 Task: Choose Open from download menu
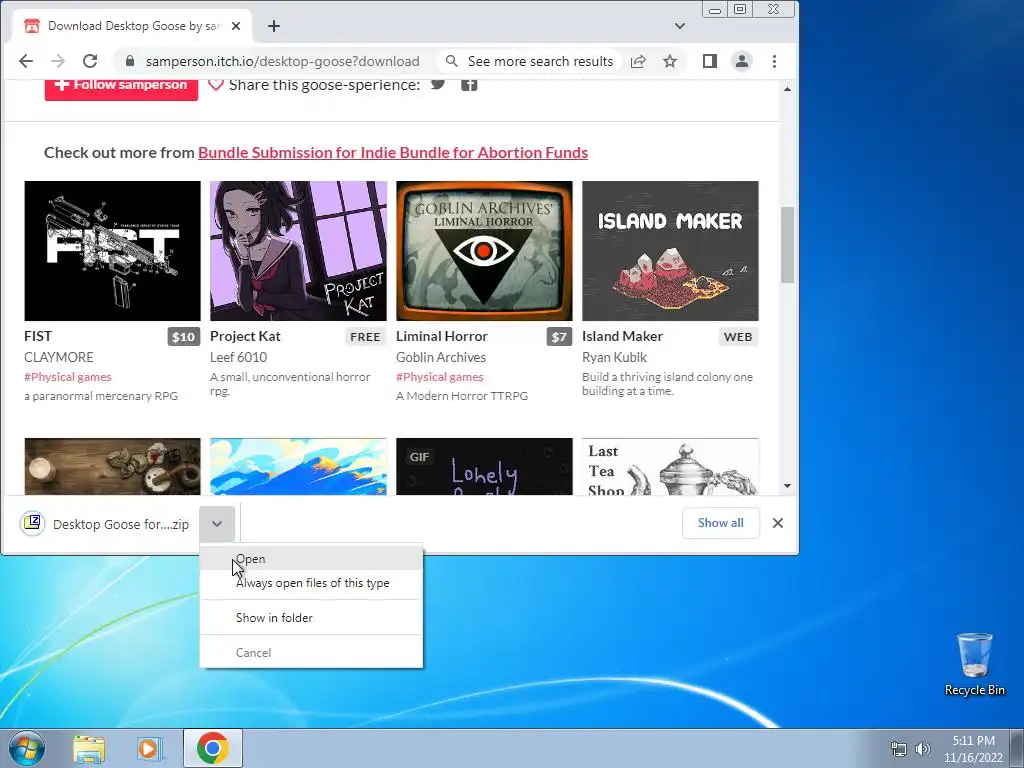tap(312, 559)
